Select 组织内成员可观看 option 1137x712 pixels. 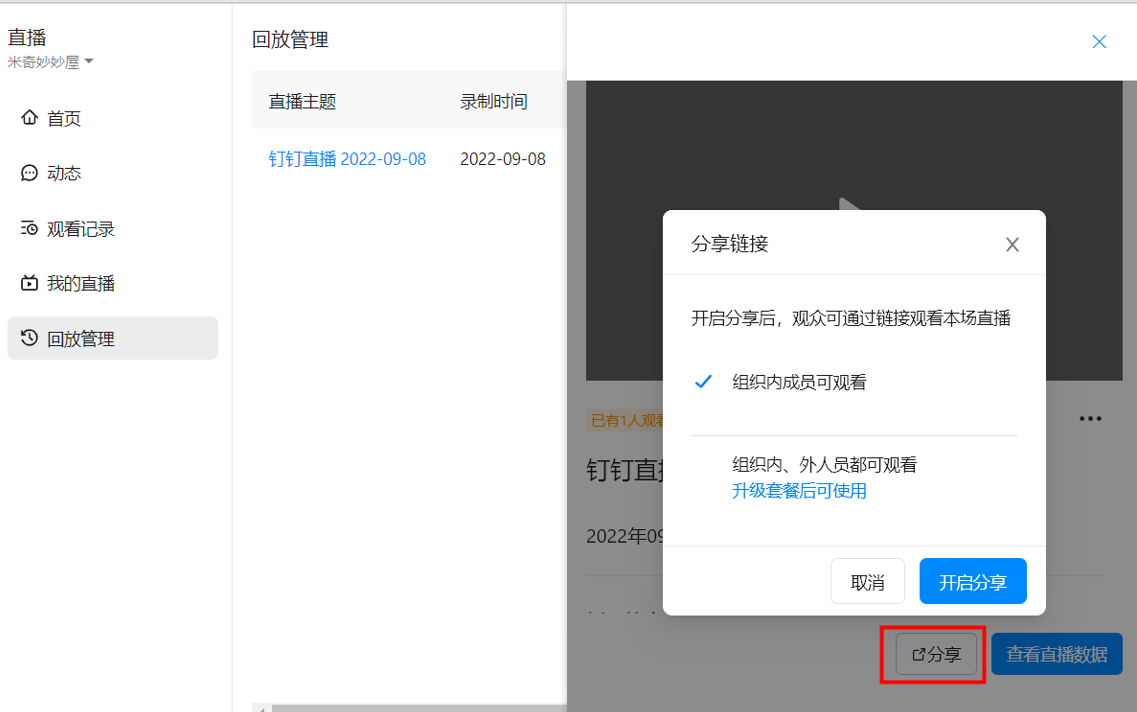click(799, 382)
